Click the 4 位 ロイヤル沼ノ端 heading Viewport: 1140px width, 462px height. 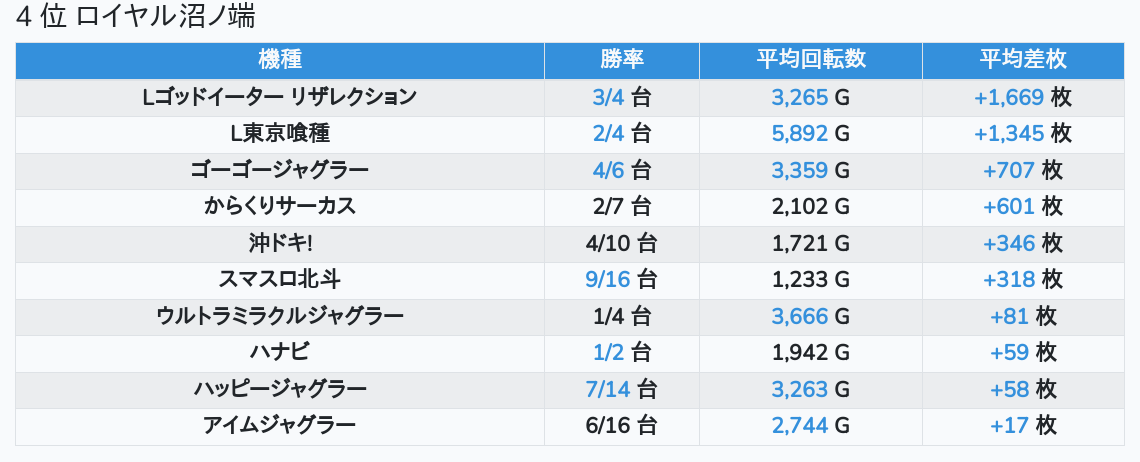point(135,17)
